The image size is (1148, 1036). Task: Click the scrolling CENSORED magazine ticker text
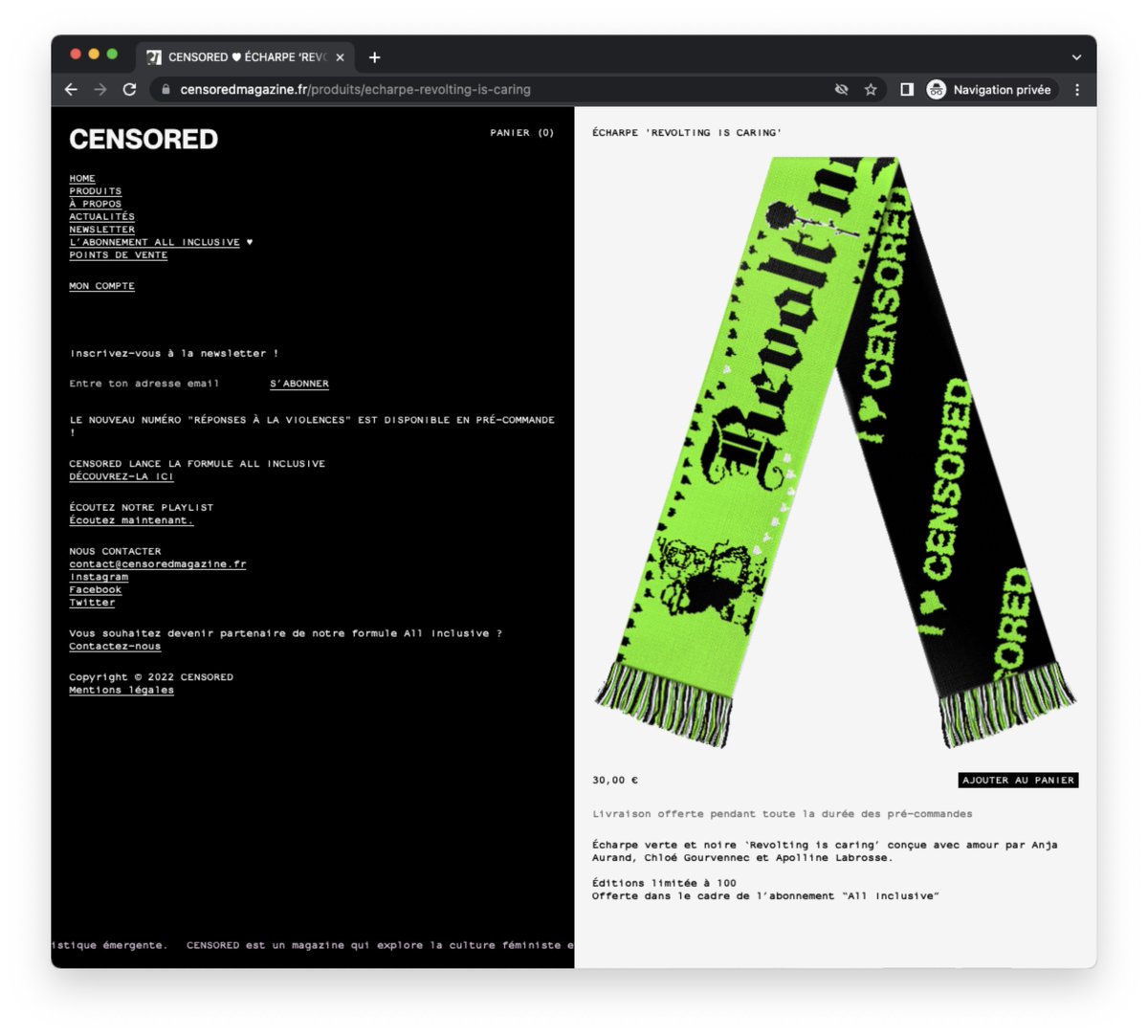click(313, 945)
